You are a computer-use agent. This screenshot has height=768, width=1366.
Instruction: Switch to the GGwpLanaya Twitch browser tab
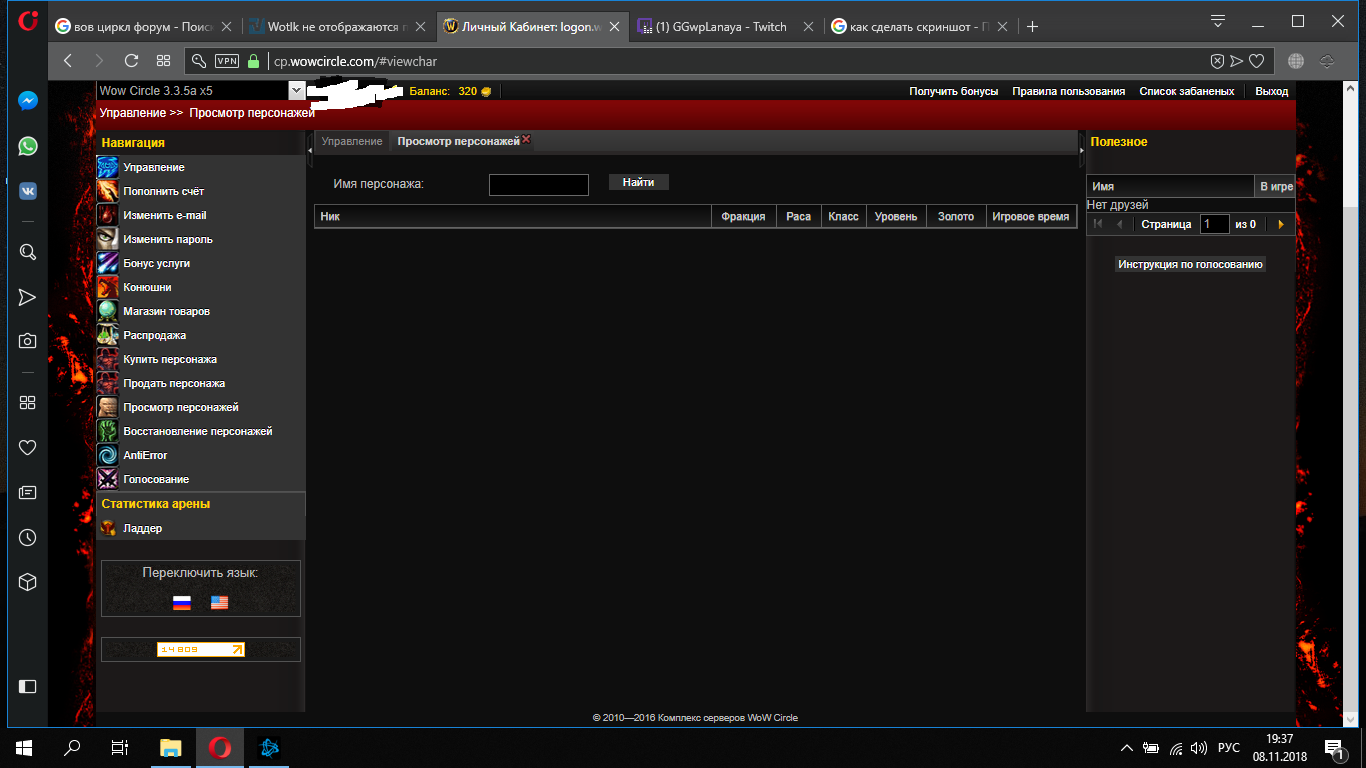tap(721, 27)
